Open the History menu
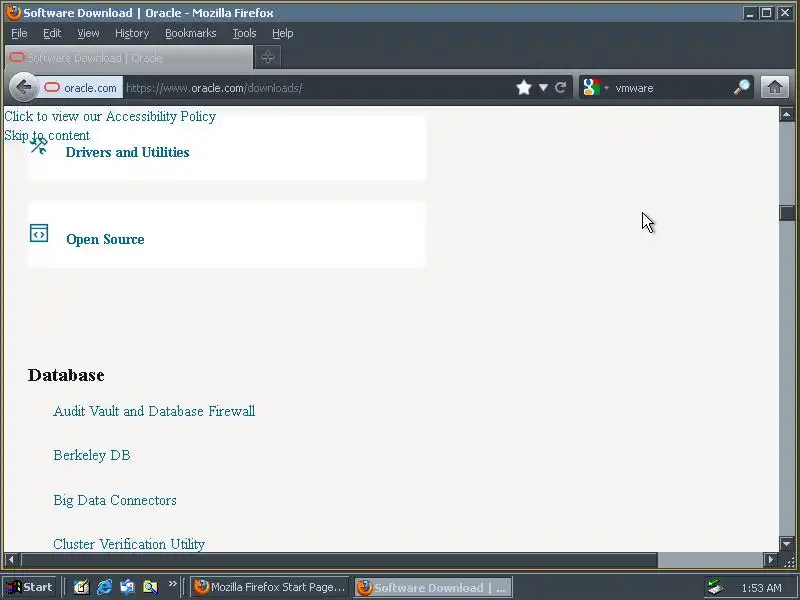The image size is (800, 600). coord(132,33)
